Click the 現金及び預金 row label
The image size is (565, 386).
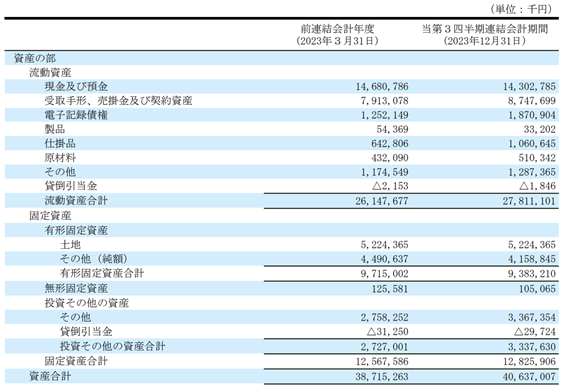tap(76, 86)
